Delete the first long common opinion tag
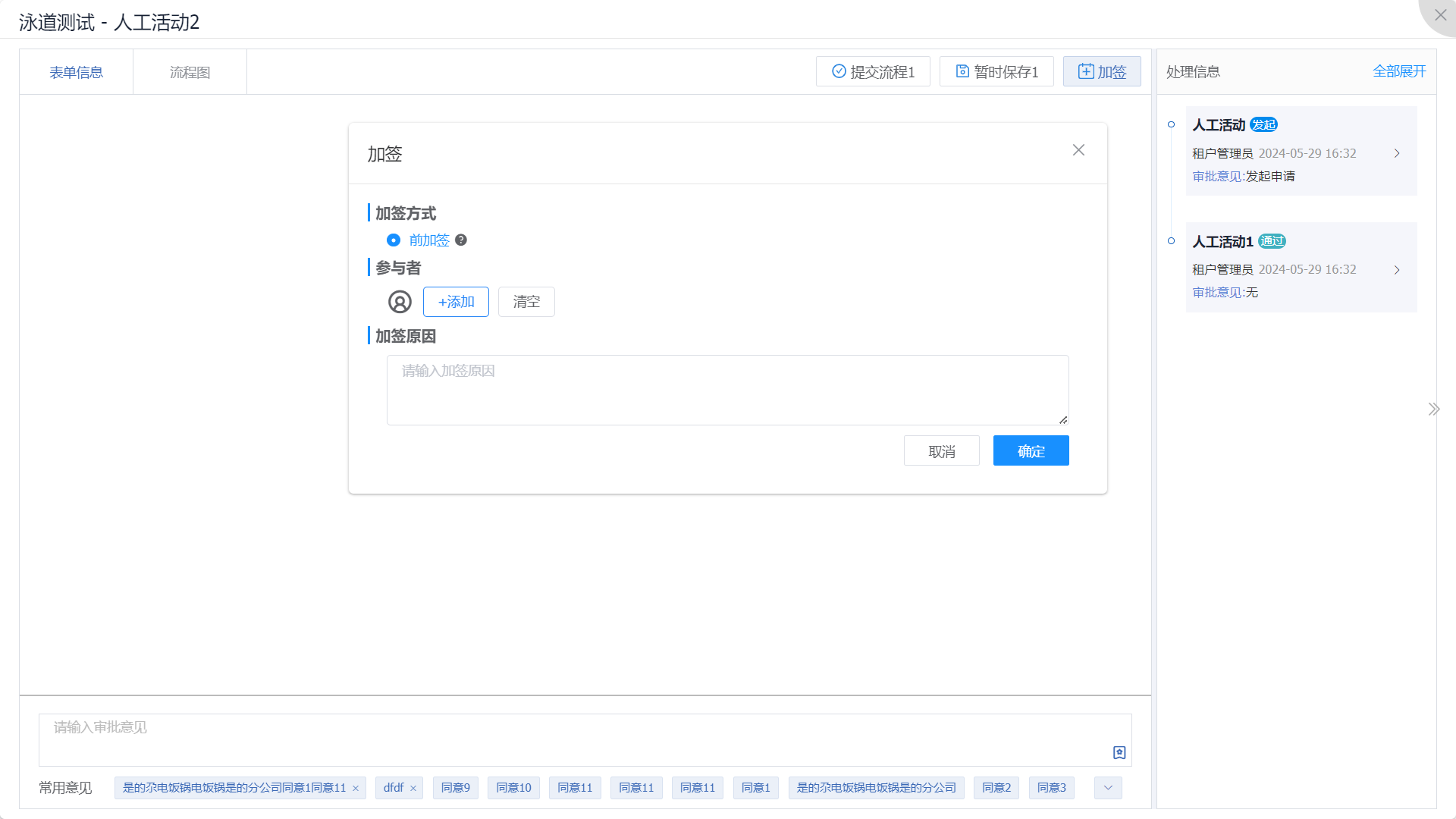1456x819 pixels. [356, 789]
